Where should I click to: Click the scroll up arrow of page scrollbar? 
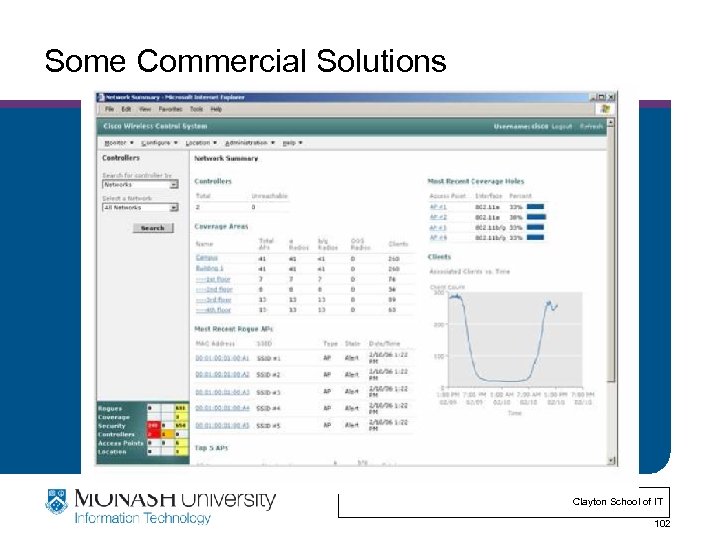[x=610, y=123]
